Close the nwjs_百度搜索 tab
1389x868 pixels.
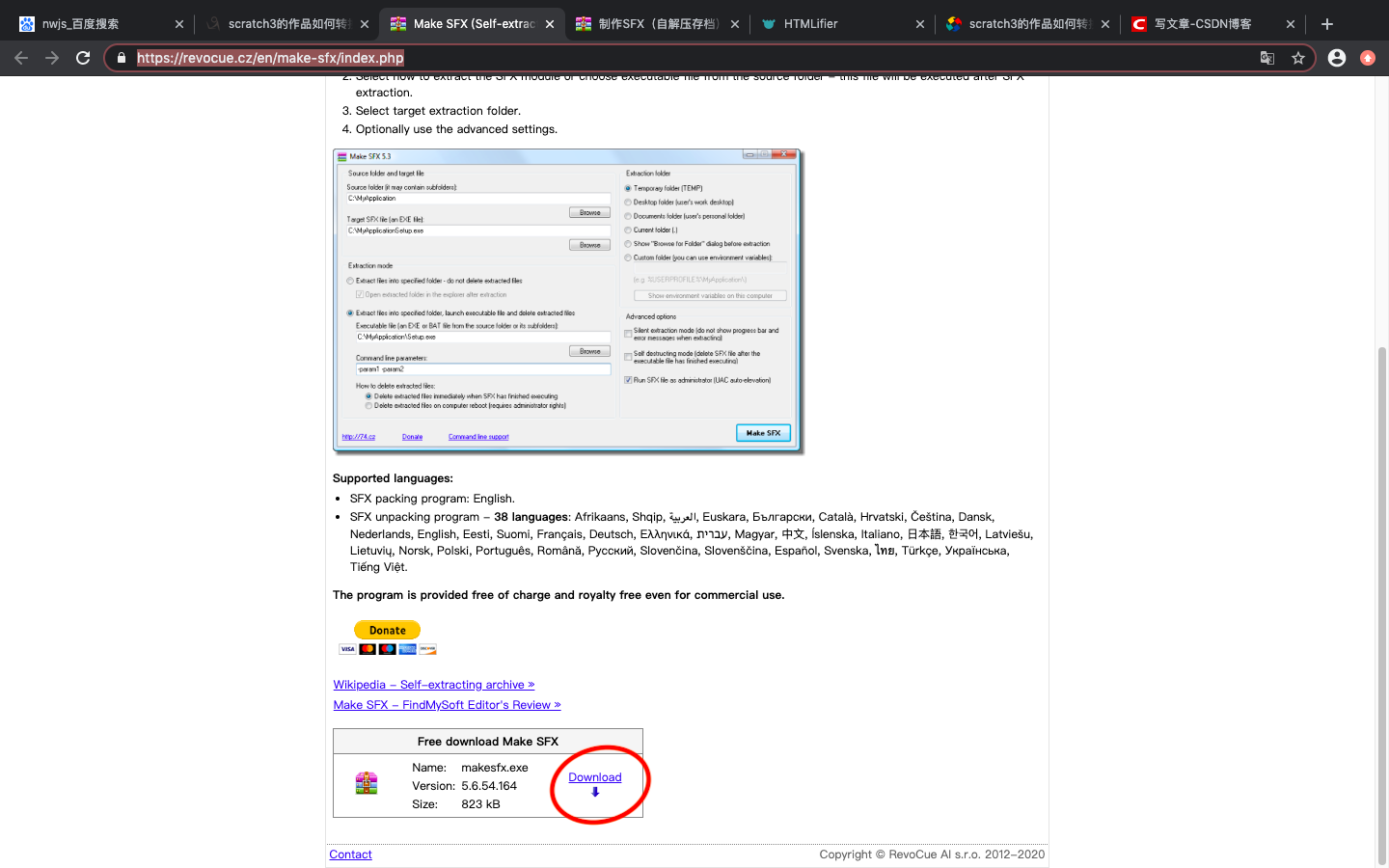pos(179,24)
